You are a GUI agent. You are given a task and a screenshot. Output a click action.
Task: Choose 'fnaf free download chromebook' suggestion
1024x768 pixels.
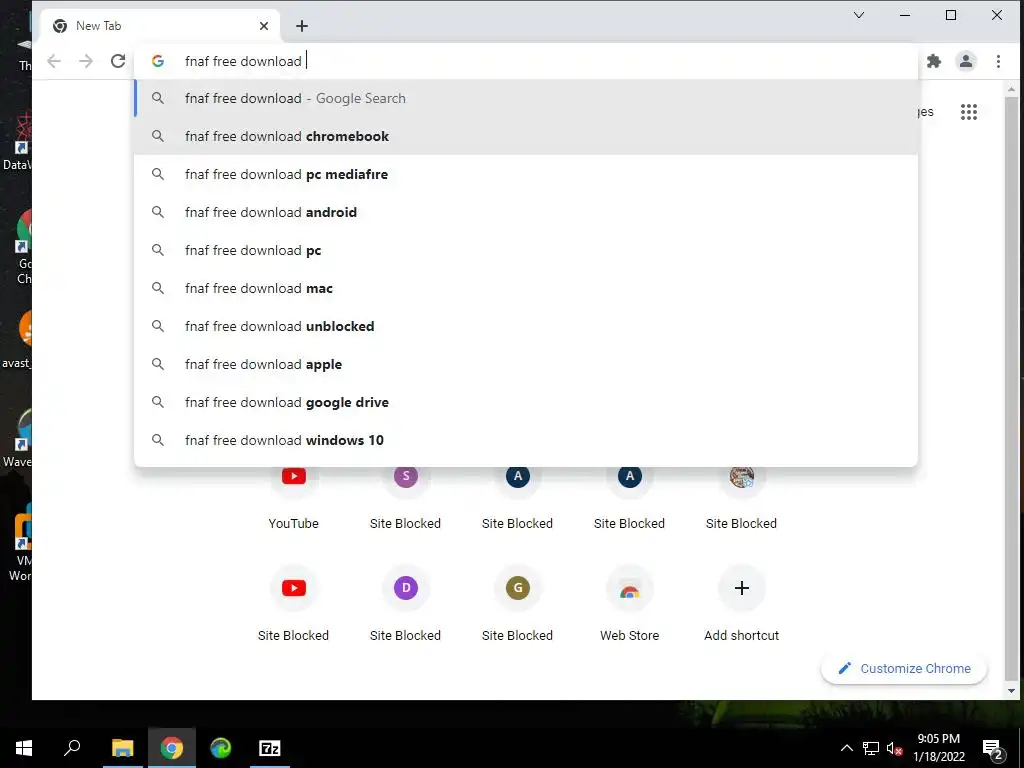point(526,136)
